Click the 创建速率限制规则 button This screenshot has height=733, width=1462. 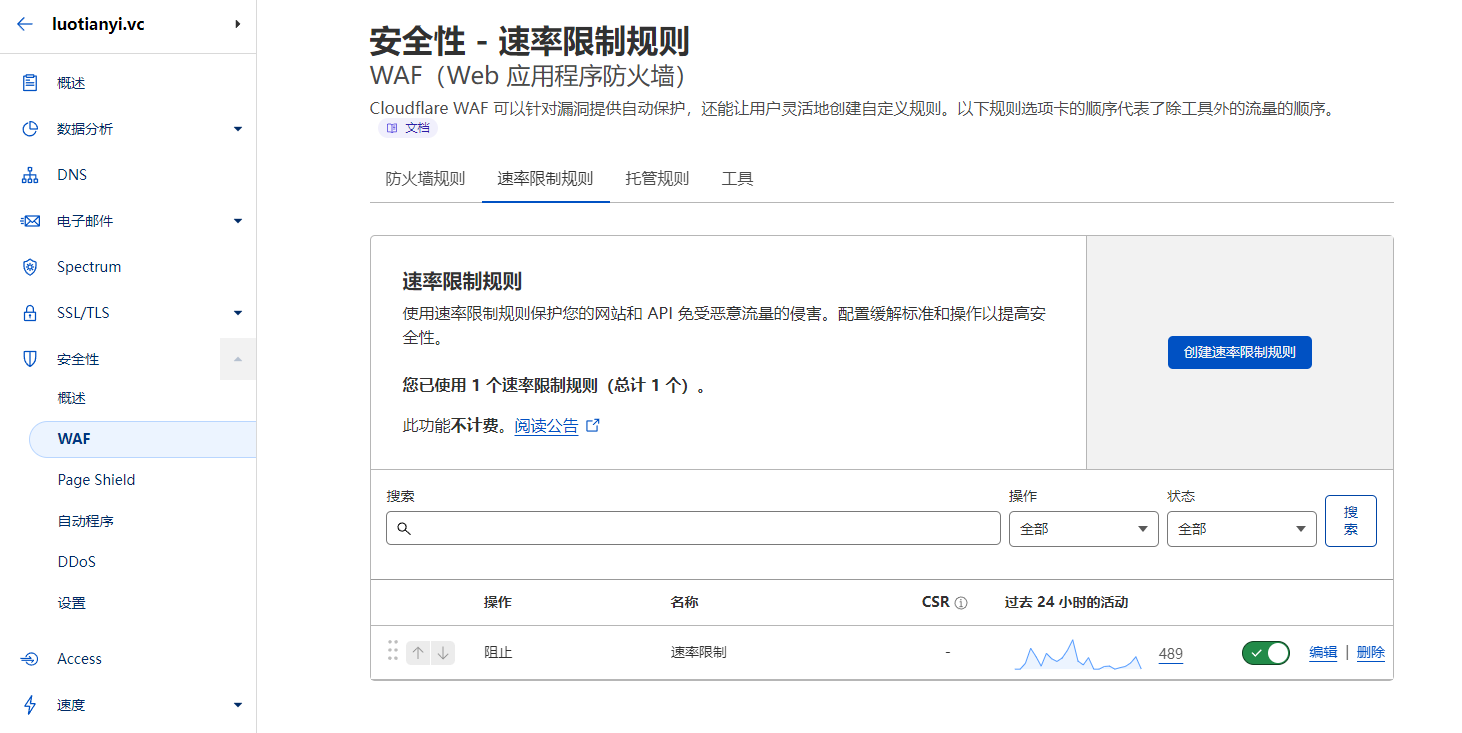coord(1239,352)
